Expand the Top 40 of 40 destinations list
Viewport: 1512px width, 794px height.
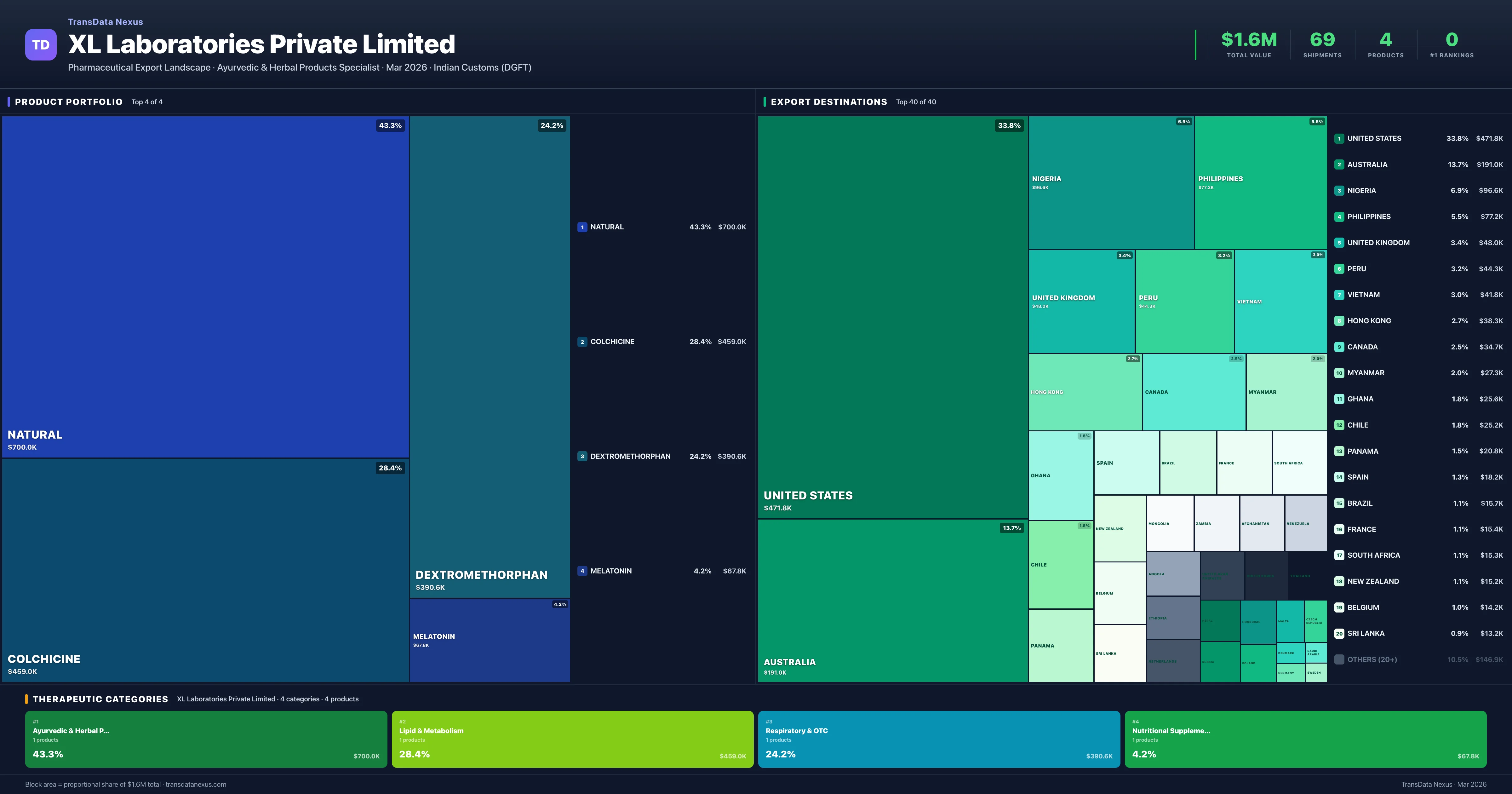(x=916, y=101)
